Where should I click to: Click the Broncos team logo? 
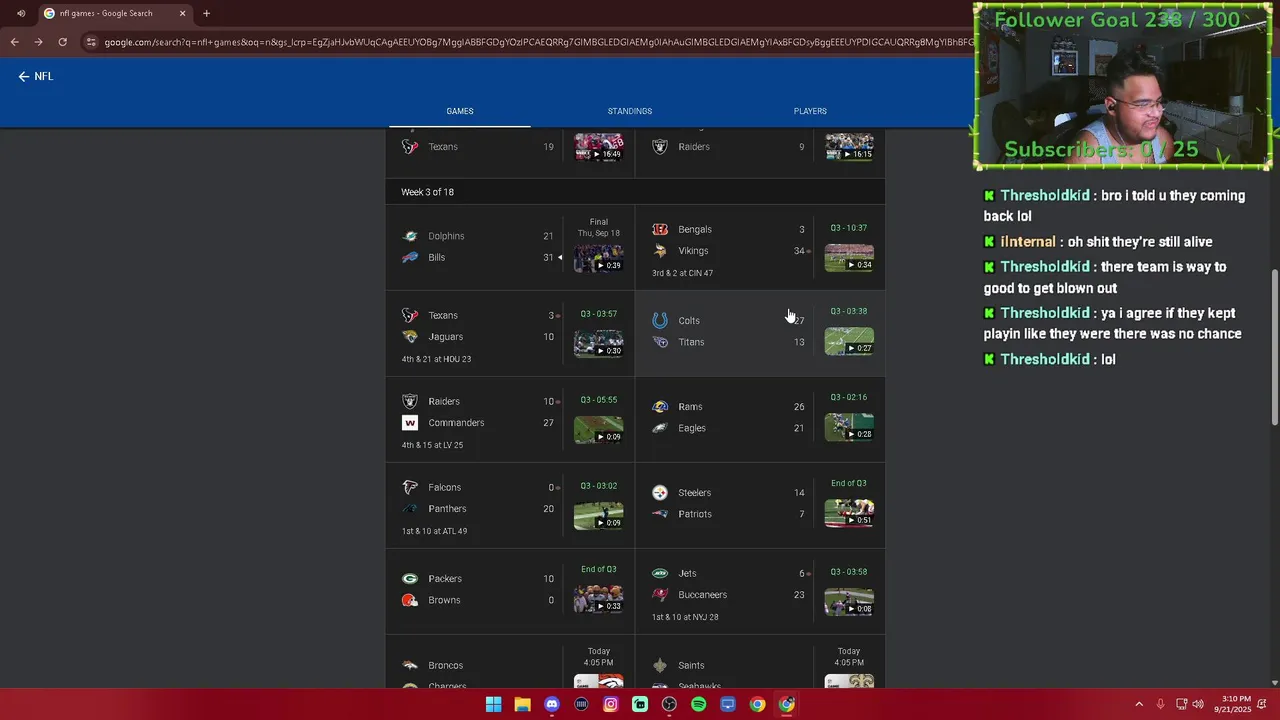(x=410, y=665)
